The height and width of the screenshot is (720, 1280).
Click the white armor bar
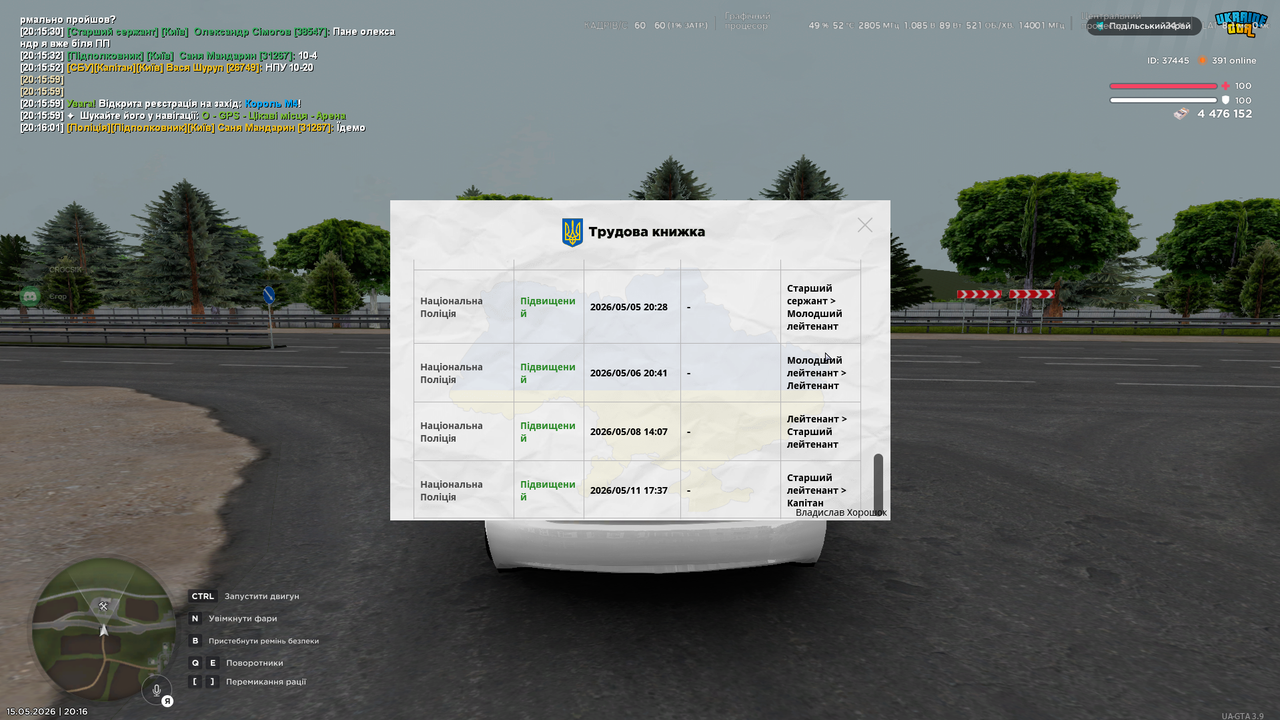pos(1162,100)
